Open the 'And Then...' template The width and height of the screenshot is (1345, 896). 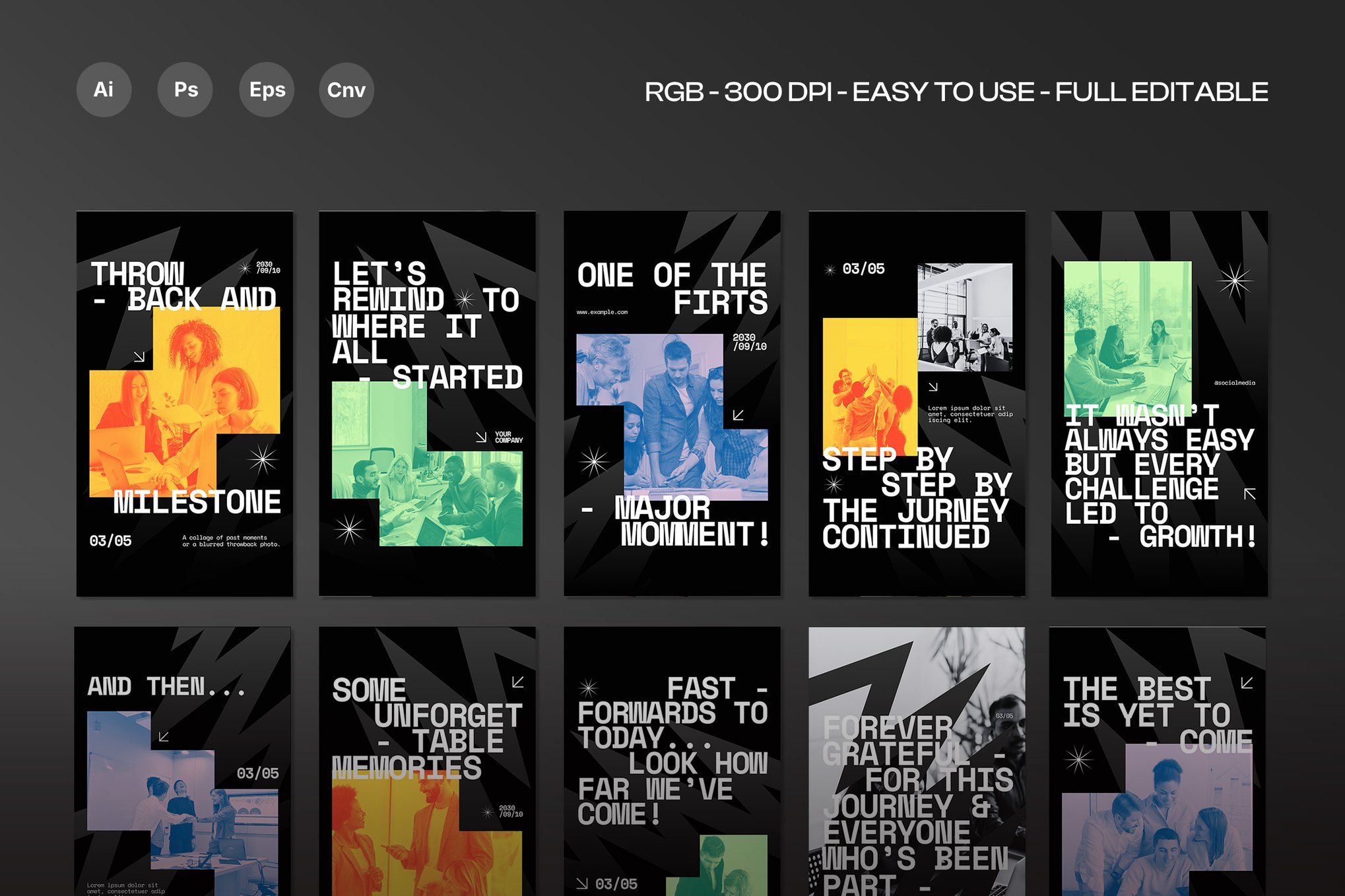(183, 762)
